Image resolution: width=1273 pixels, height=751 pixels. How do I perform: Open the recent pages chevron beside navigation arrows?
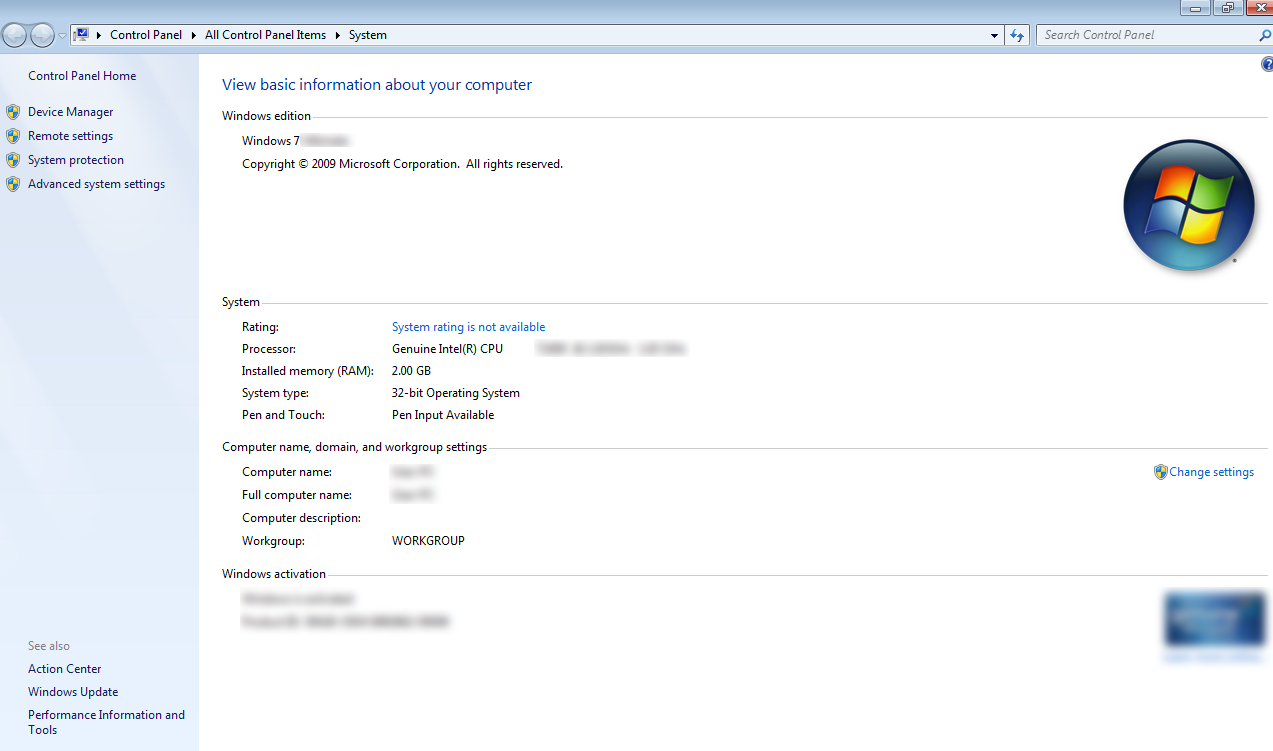coord(61,34)
